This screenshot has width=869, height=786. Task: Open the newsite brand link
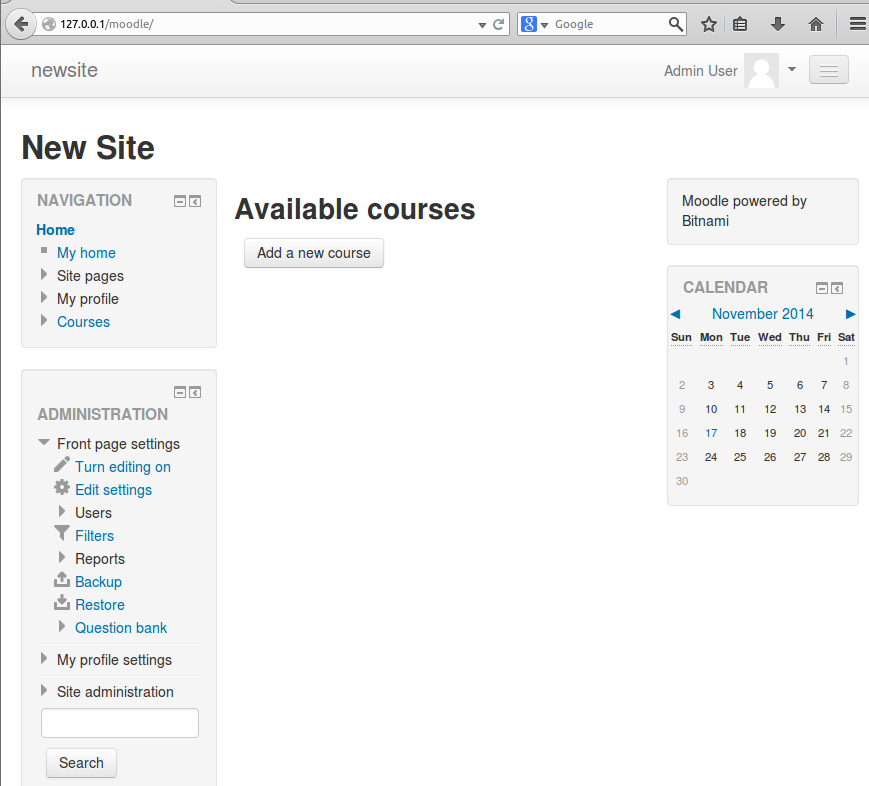pos(64,70)
